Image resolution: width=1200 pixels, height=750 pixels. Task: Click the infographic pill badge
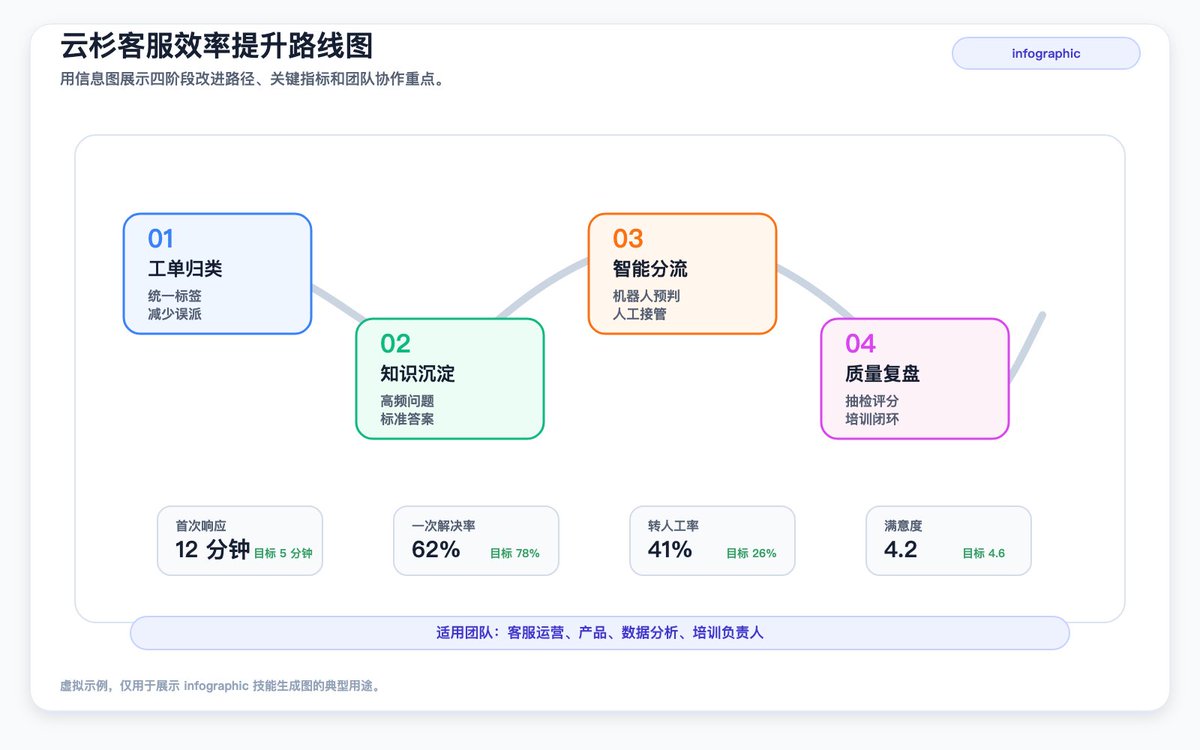pos(1046,53)
